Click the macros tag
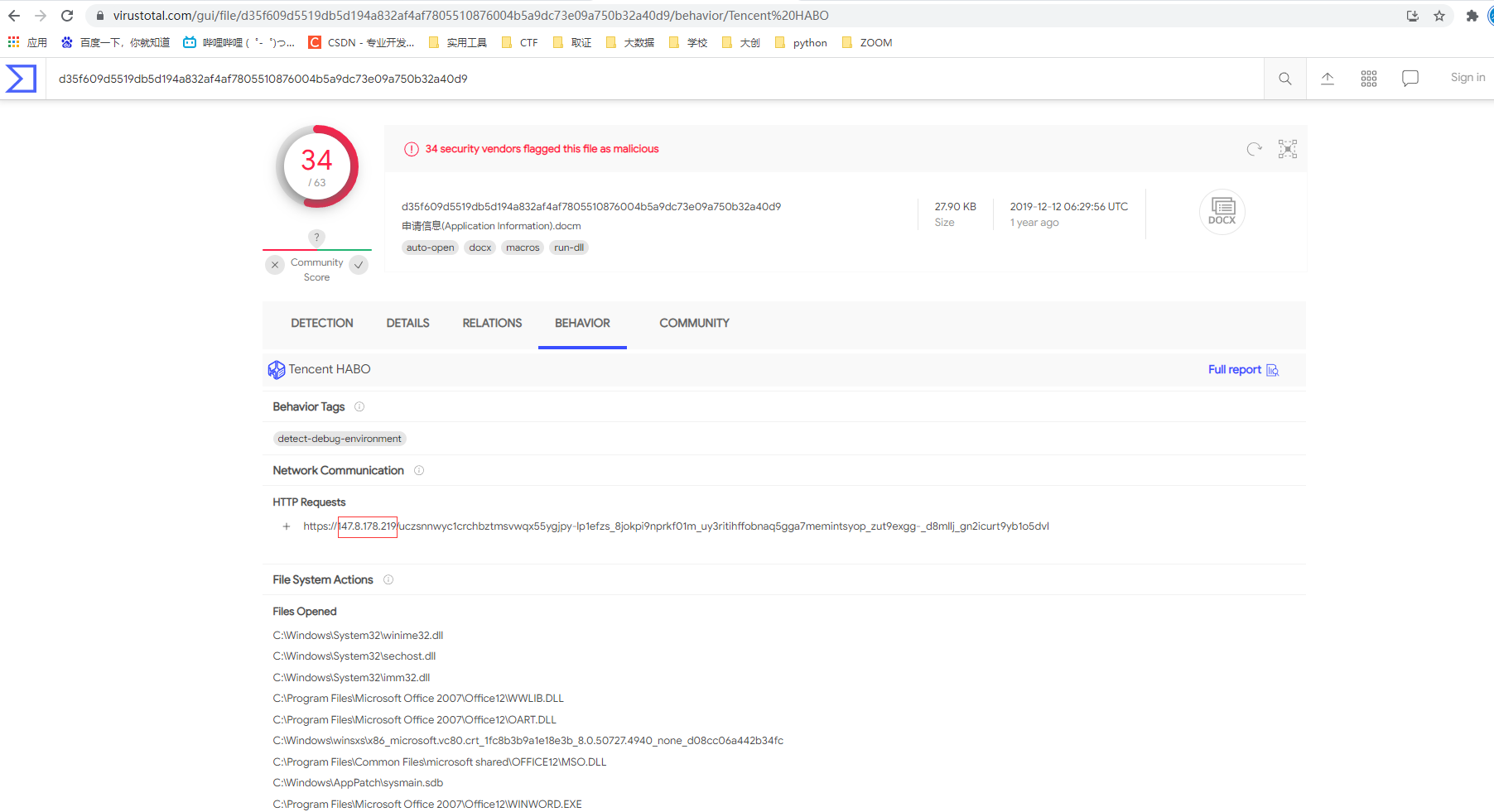This screenshot has height=812, width=1494. 523,247
